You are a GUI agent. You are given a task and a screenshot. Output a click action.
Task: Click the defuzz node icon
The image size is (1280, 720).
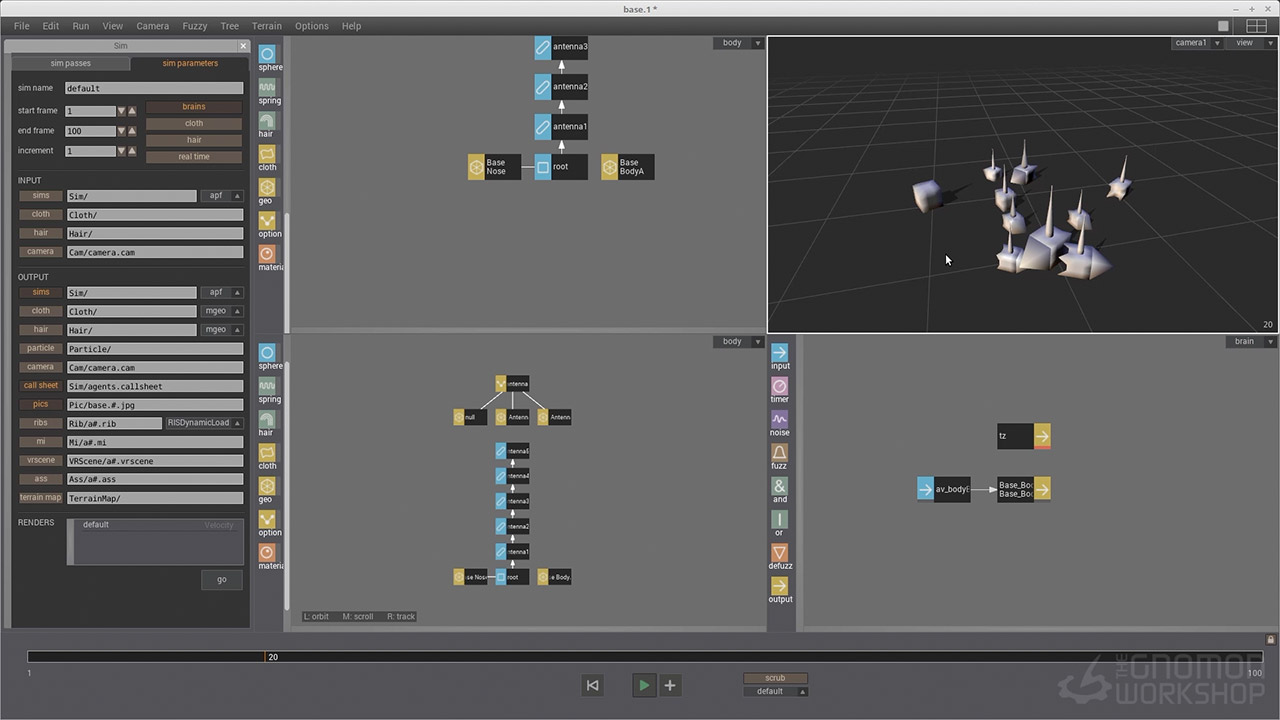pos(779,553)
